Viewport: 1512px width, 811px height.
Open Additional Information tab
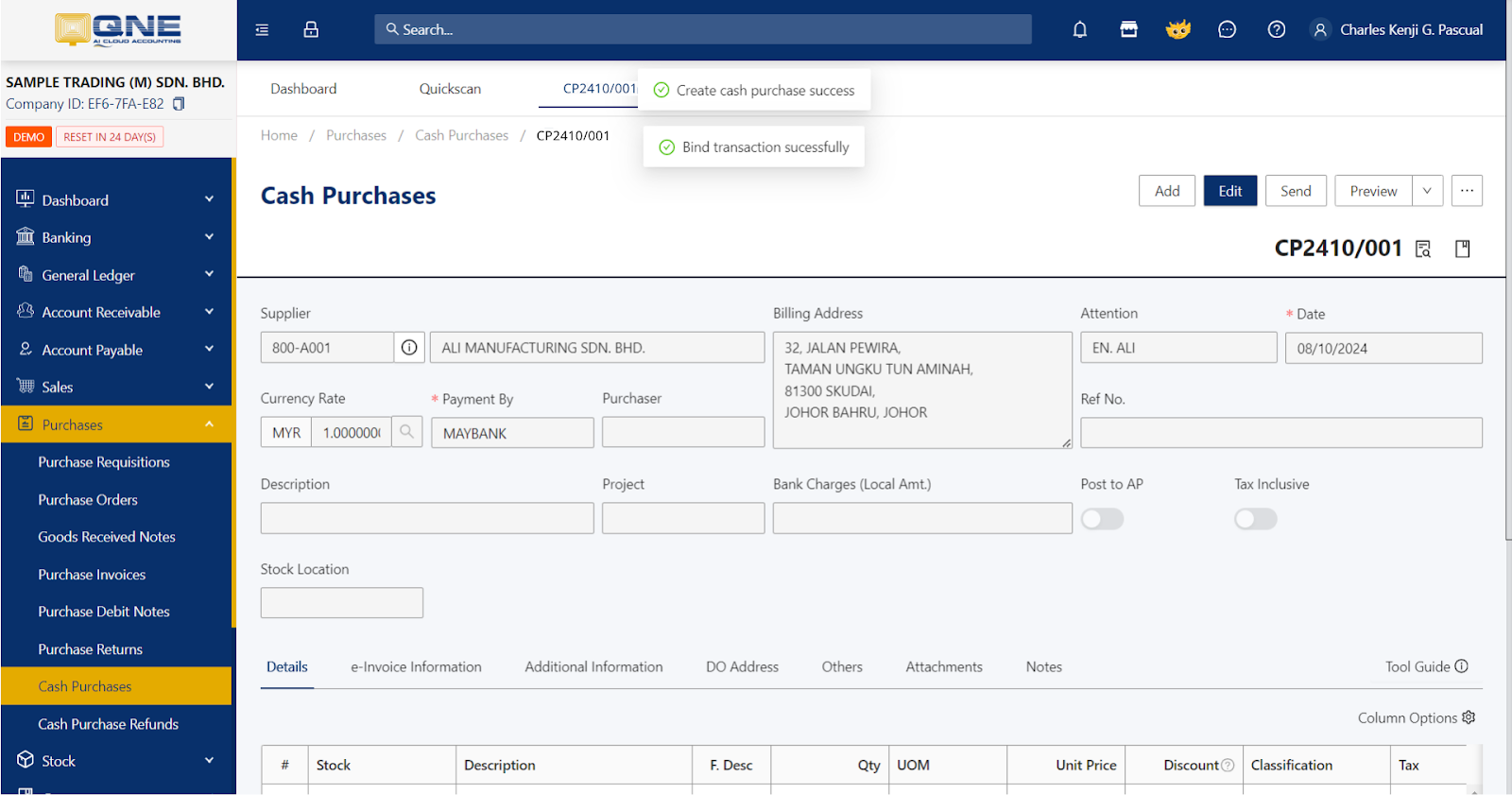point(593,666)
